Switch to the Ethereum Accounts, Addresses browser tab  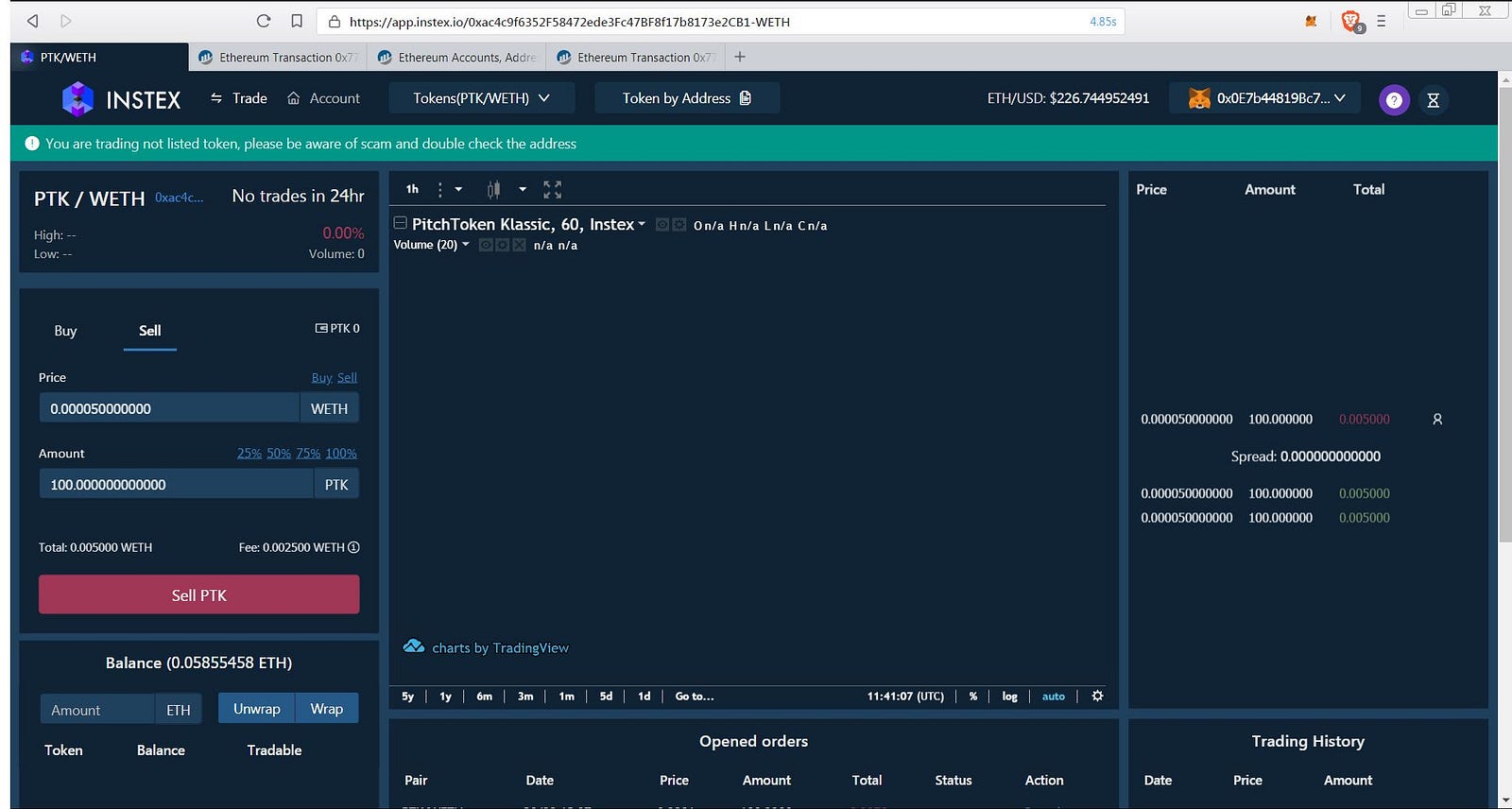click(x=457, y=57)
